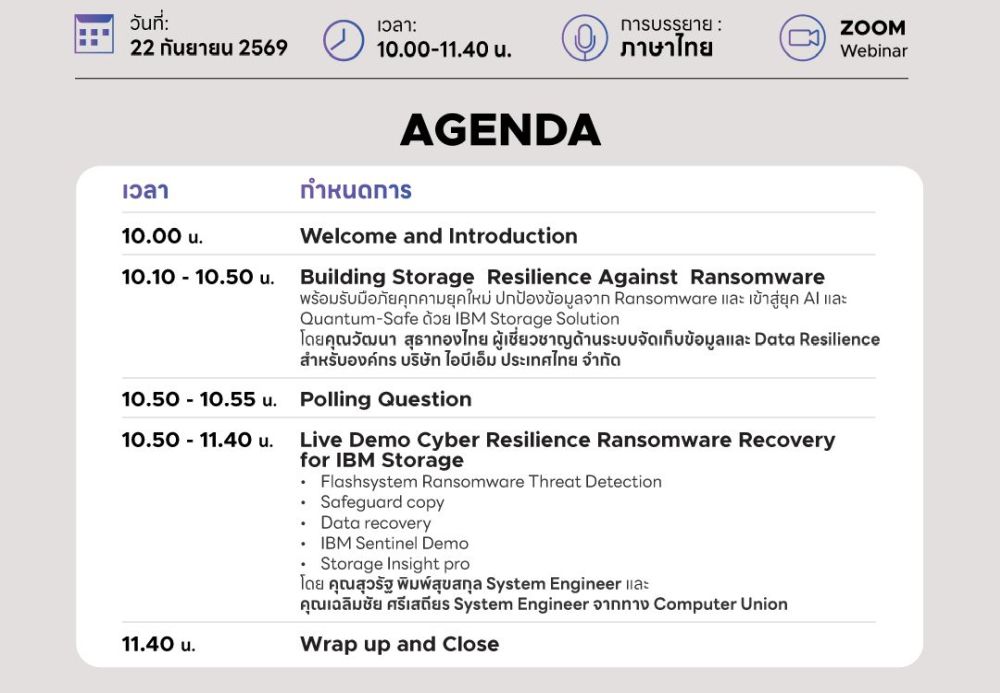1000x693 pixels.
Task: Click the 'IBM Sentinel Demo' bullet
Action: pos(394,543)
